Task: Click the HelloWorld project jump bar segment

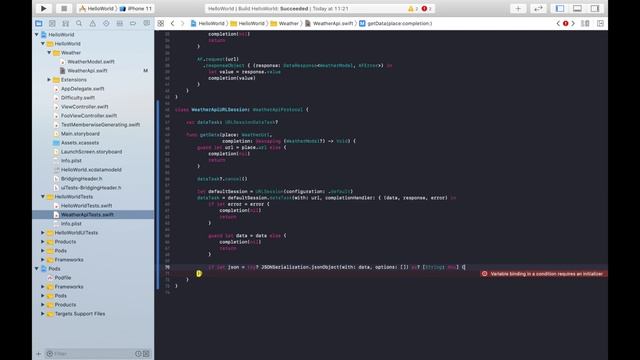Action: [x=208, y=23]
